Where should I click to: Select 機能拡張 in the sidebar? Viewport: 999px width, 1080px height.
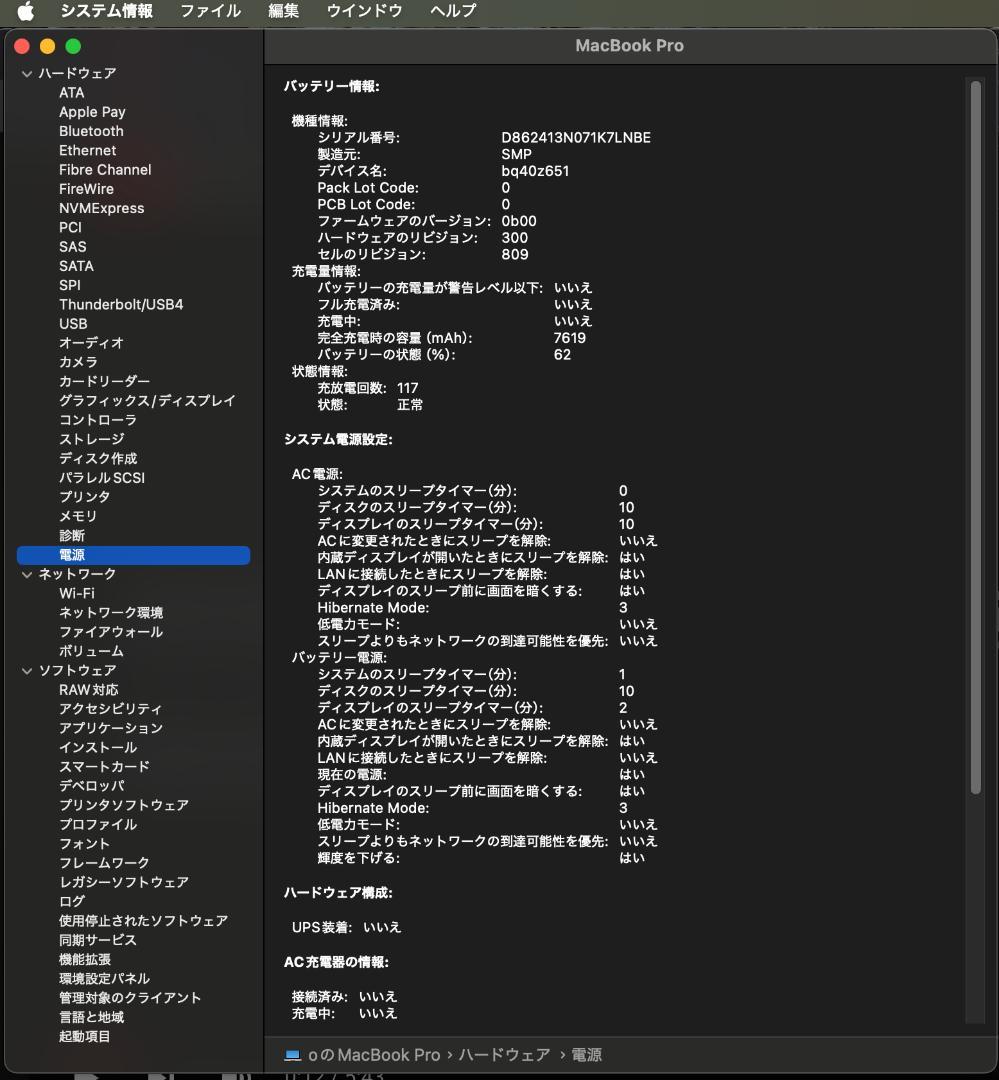coord(85,960)
